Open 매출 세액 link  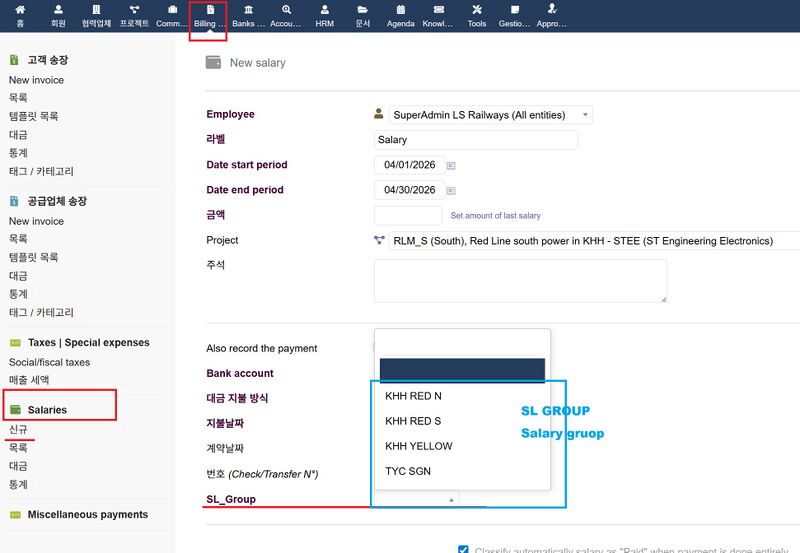click(x=29, y=380)
